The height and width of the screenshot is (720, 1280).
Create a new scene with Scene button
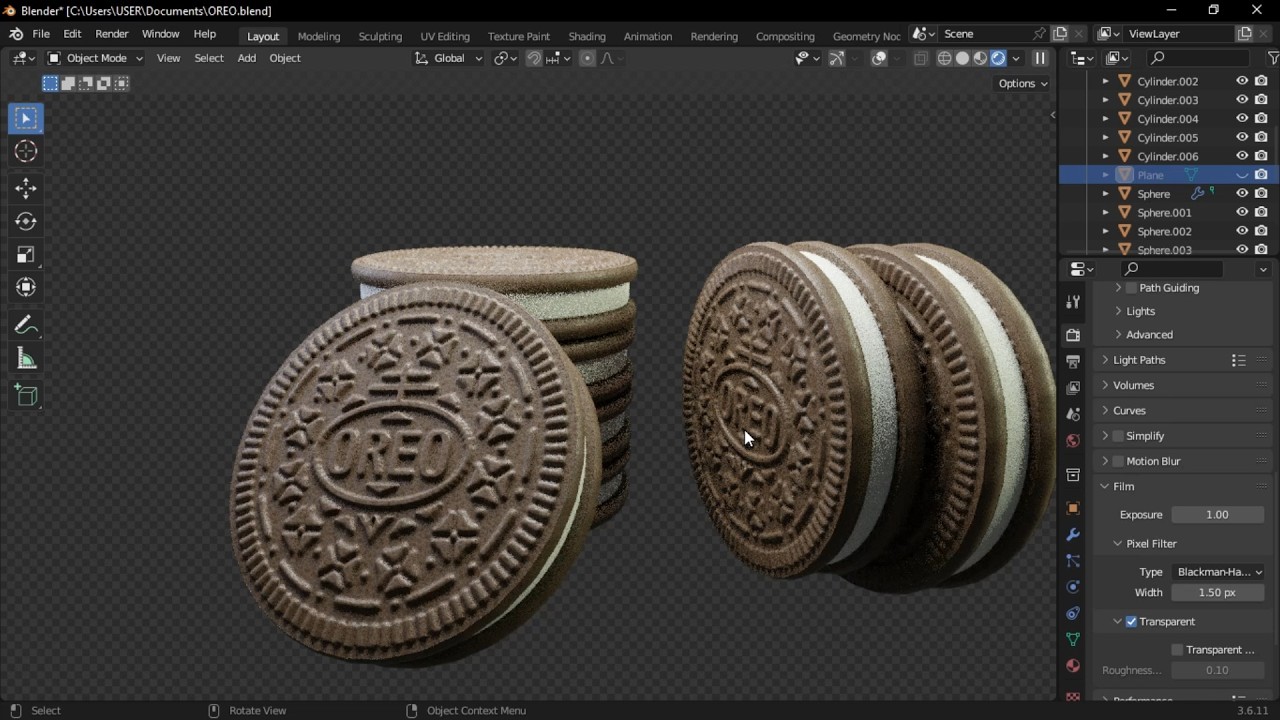1060,34
